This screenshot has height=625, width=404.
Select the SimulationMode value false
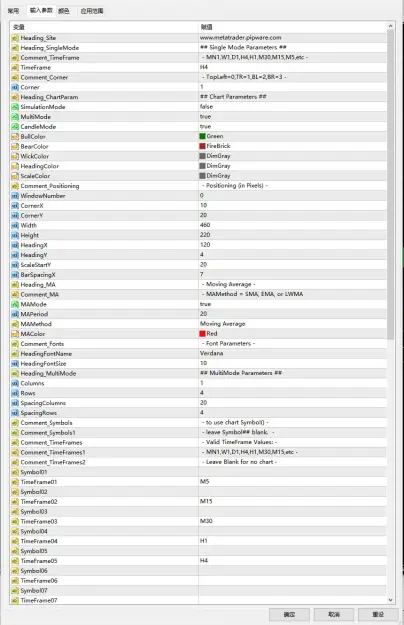tap(206, 107)
